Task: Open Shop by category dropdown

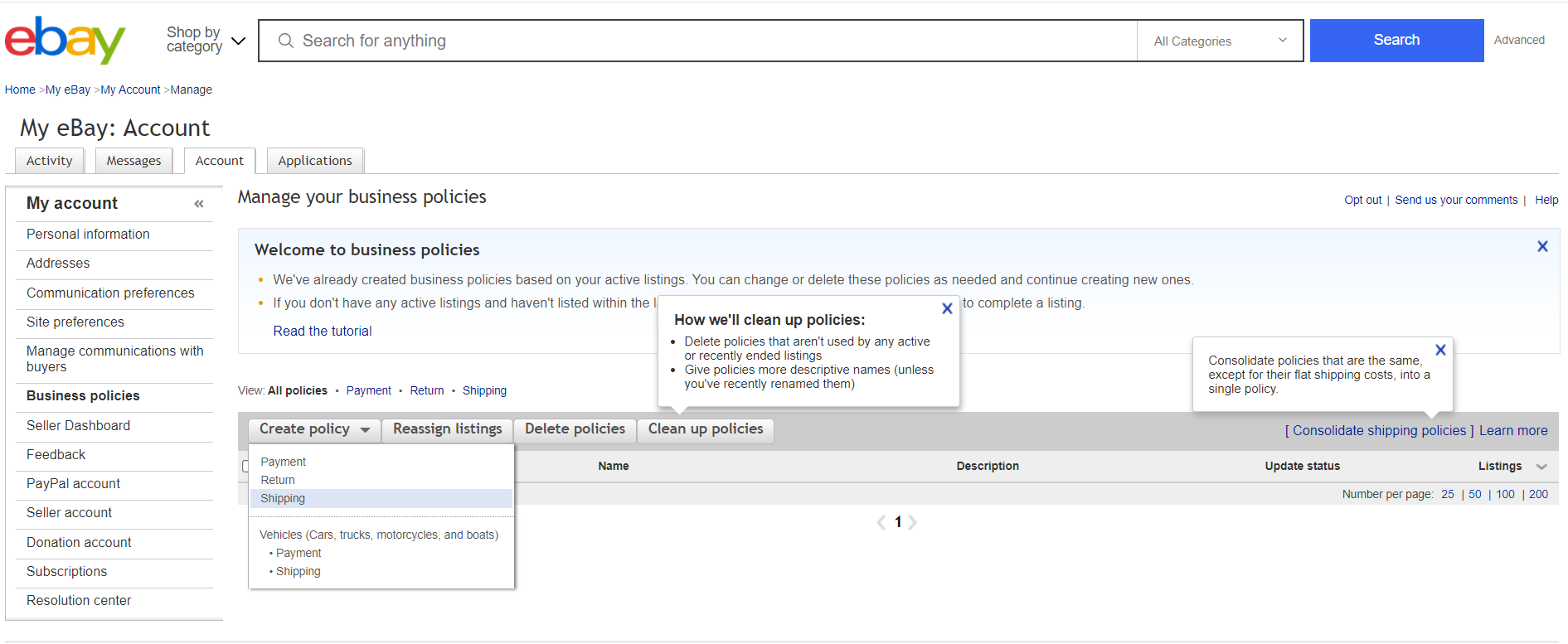Action: [206, 40]
